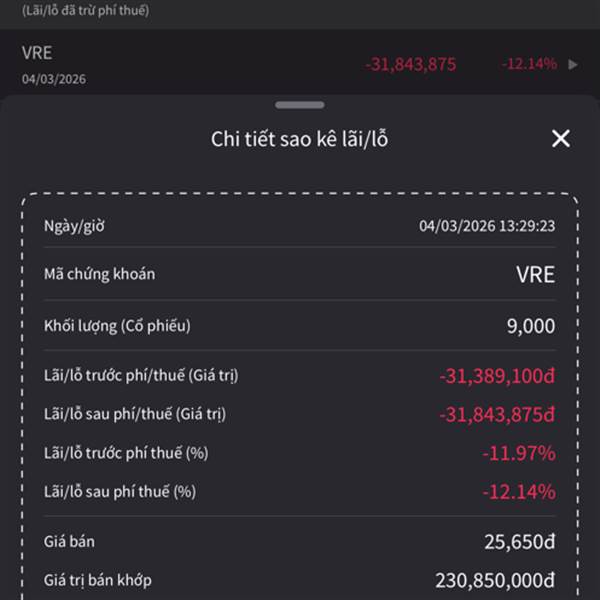The image size is (600, 600).
Task: Tap the Giá trị bán khớp 230,850,000đ value
Action: (x=495, y=580)
